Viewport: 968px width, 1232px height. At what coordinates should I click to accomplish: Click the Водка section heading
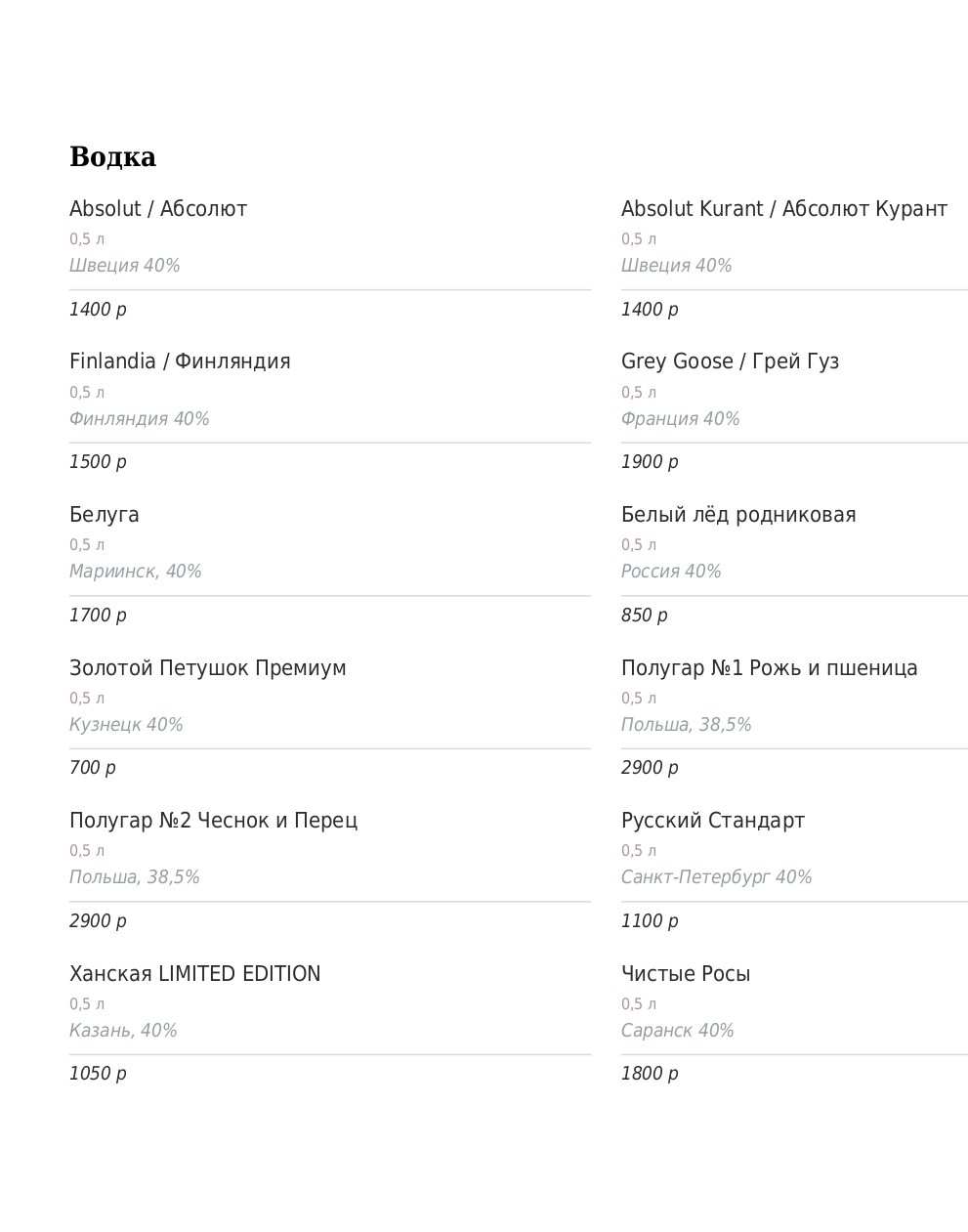tap(112, 157)
